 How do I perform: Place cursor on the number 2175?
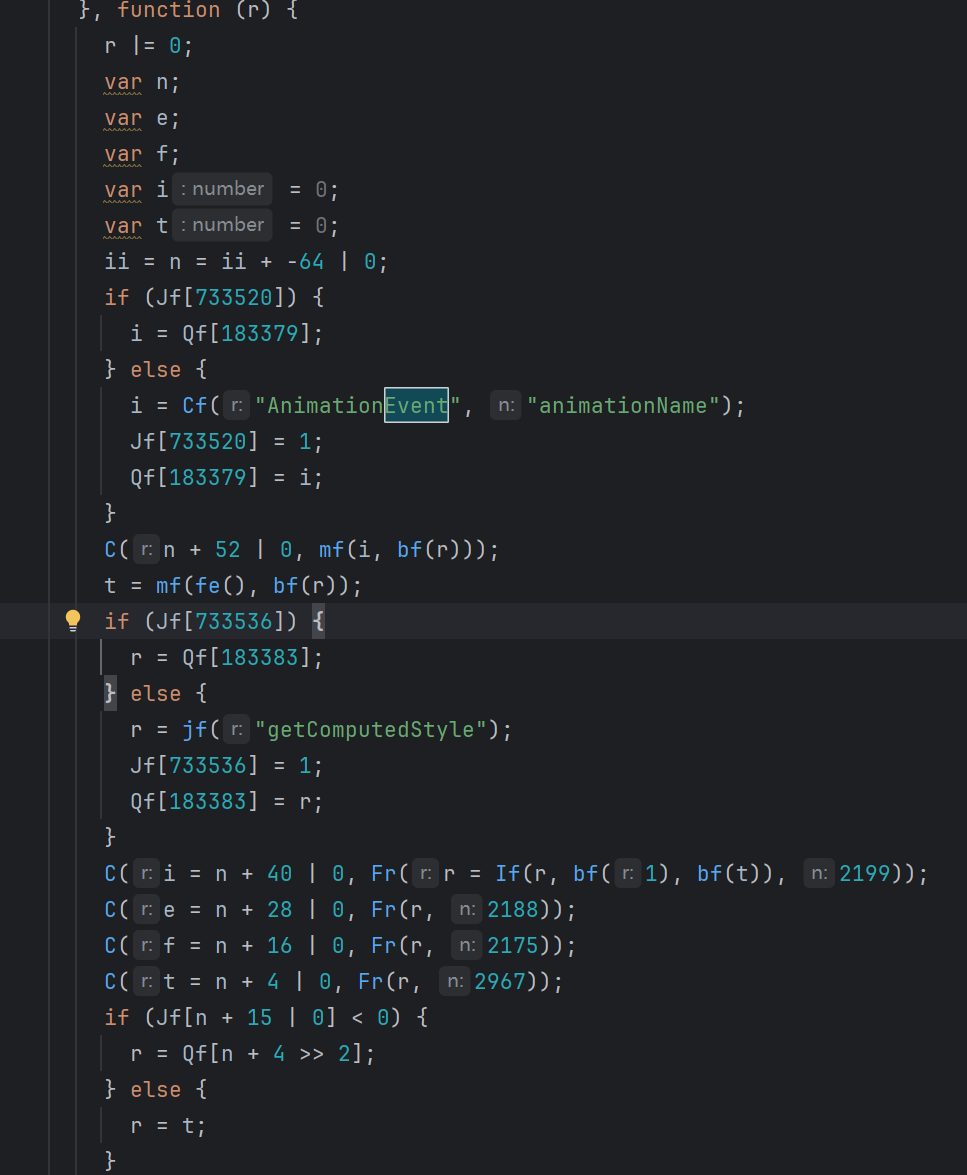pyautogui.click(x=513, y=945)
